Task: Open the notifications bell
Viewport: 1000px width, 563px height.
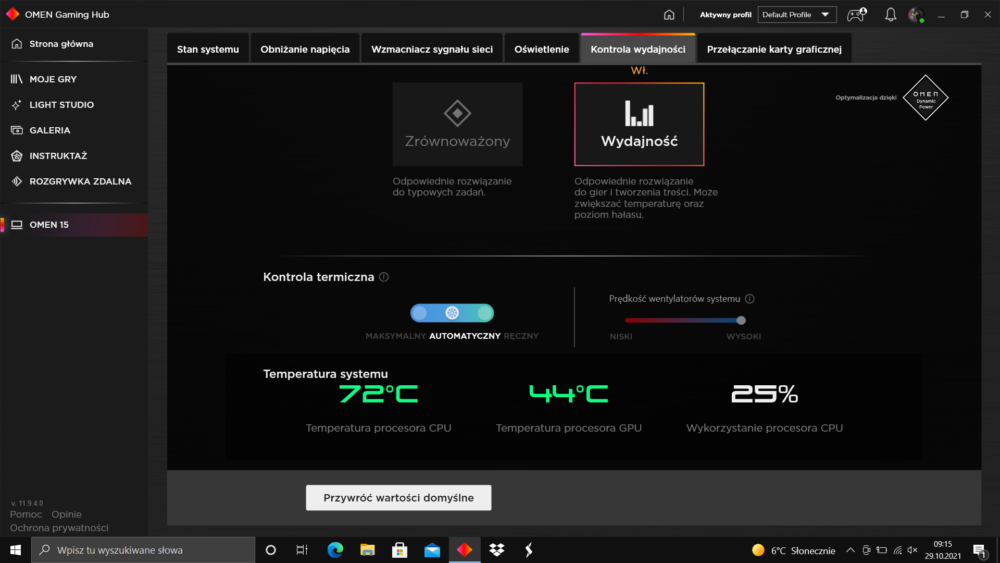Action: pyautogui.click(x=890, y=15)
